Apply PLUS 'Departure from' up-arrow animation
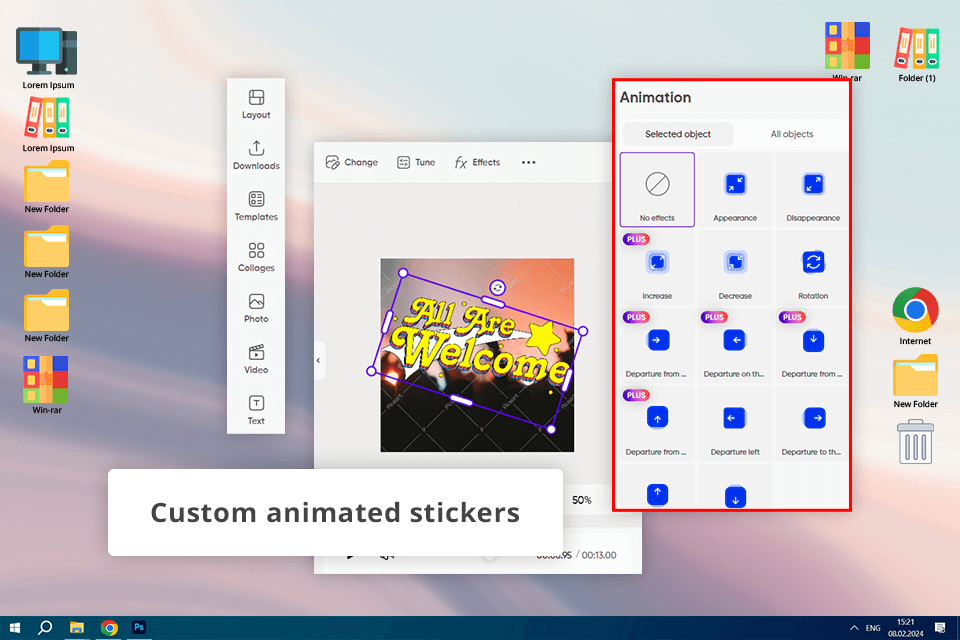The height and width of the screenshot is (640, 960). coord(657,424)
